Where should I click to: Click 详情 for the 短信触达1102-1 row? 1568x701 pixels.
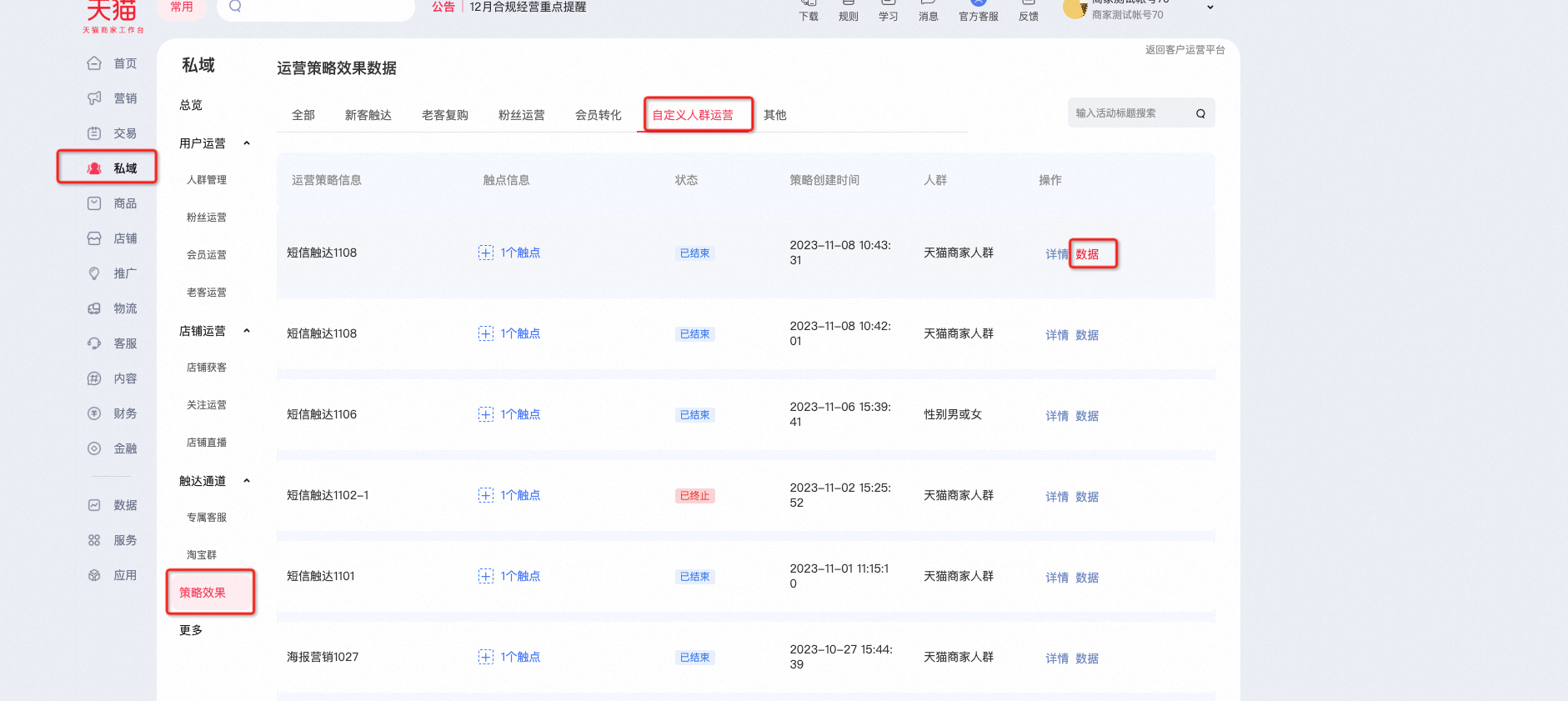coord(1057,497)
